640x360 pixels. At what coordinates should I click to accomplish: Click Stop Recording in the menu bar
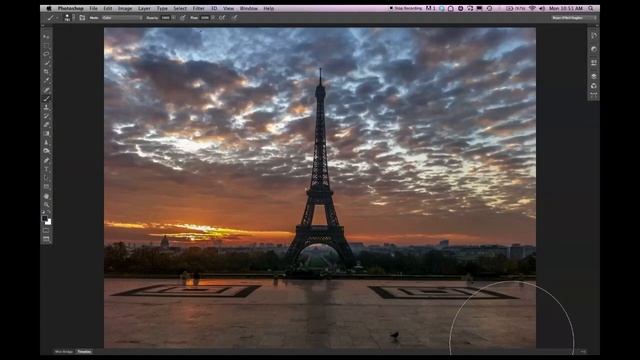[406, 8]
